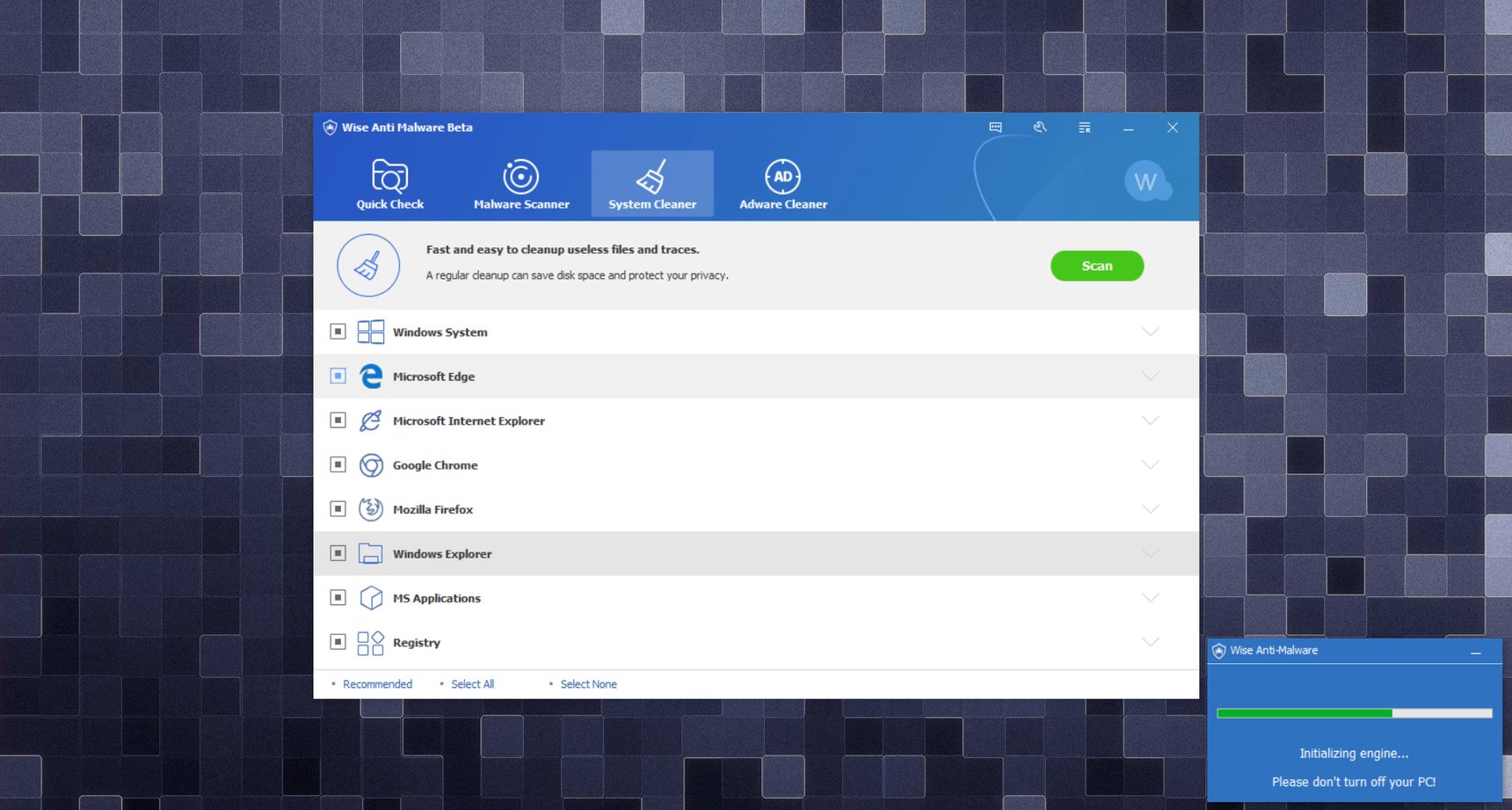Minimize the Wise Anti Malware Beta window

(x=1129, y=128)
